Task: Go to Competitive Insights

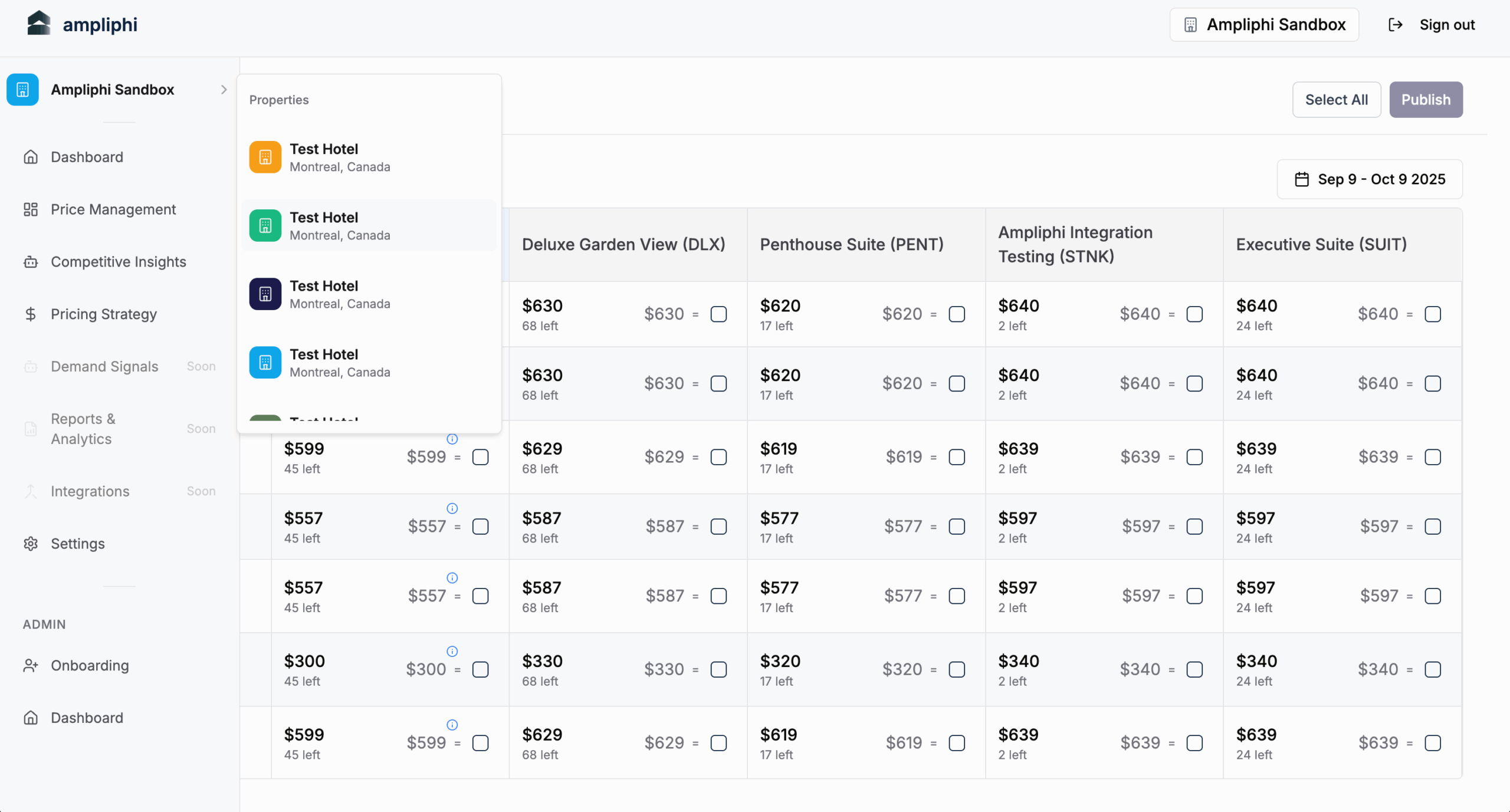Action: click(118, 262)
